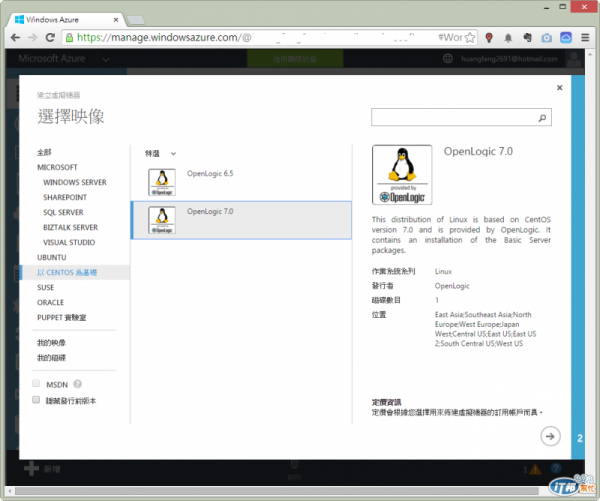Click the MSDN help question mark icon
The height and width of the screenshot is (501, 600).
[x=77, y=384]
